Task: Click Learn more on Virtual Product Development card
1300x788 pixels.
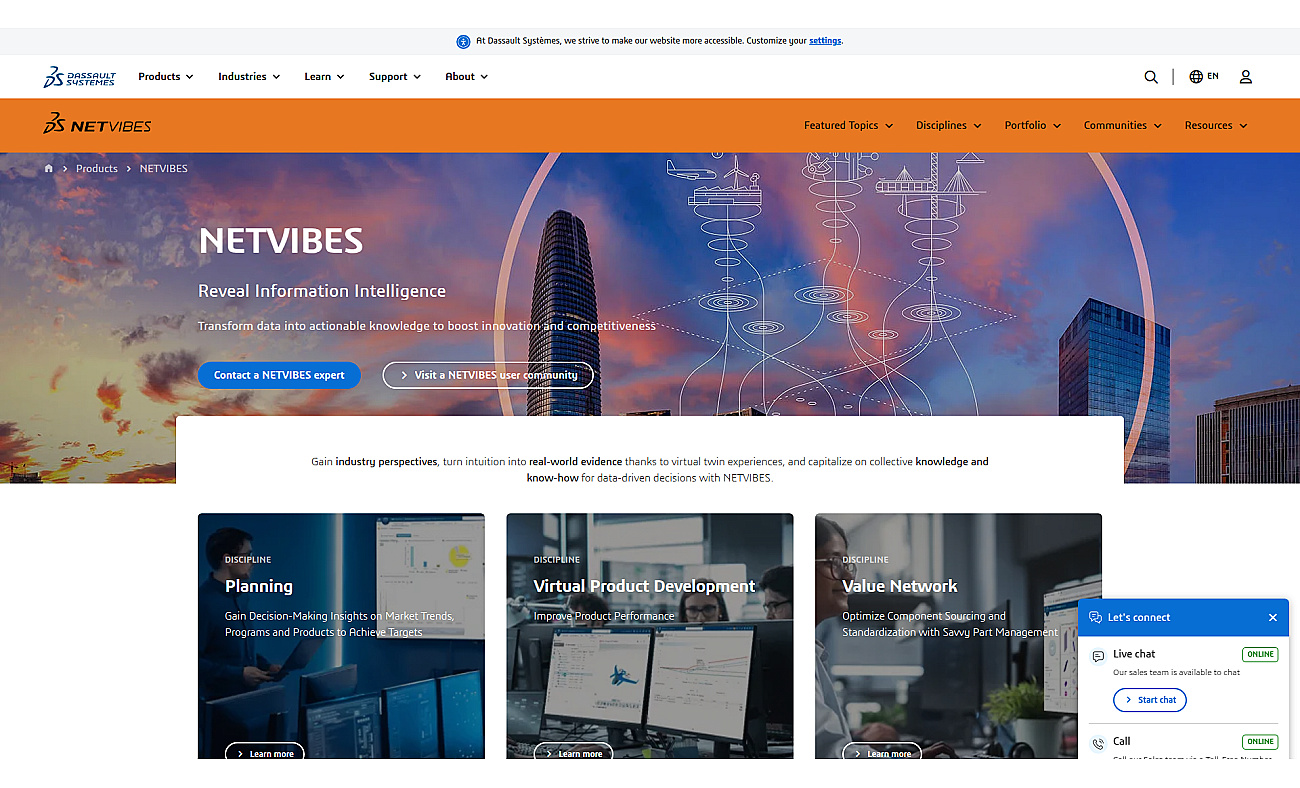Action: coord(574,752)
